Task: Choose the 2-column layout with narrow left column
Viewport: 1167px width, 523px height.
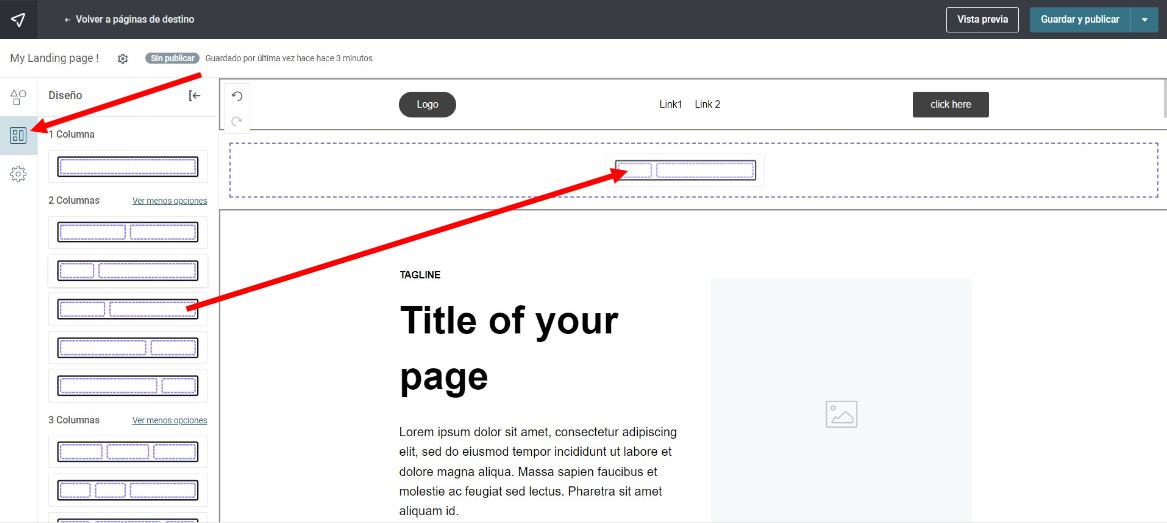Action: [128, 271]
